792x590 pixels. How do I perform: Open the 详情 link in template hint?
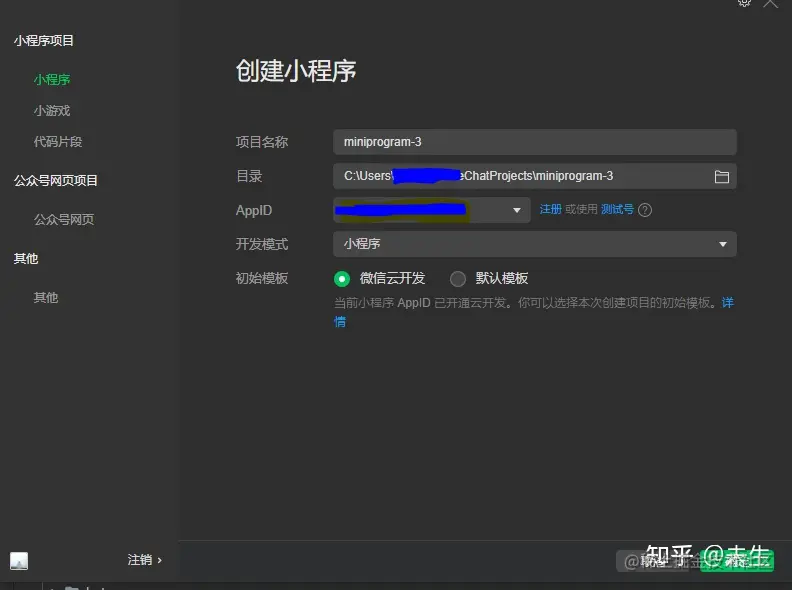click(727, 303)
